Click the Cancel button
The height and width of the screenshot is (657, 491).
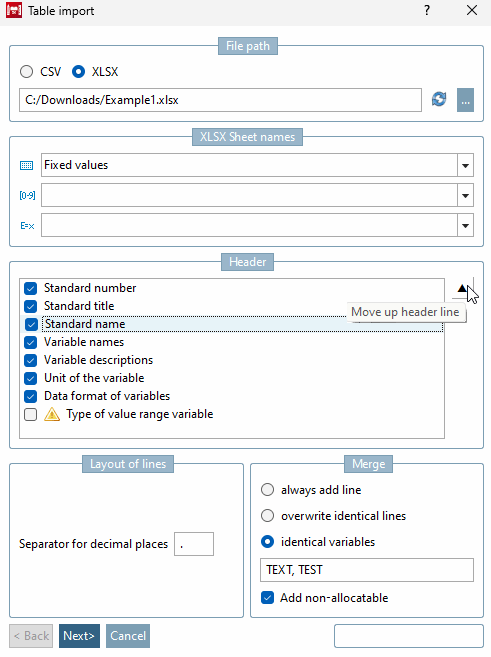[128, 636]
